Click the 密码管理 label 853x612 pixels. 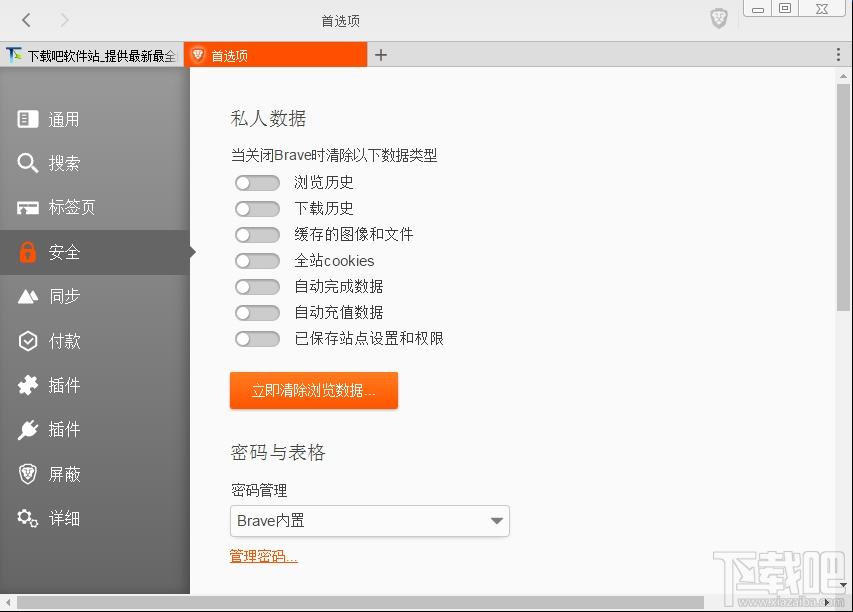pyautogui.click(x=259, y=490)
